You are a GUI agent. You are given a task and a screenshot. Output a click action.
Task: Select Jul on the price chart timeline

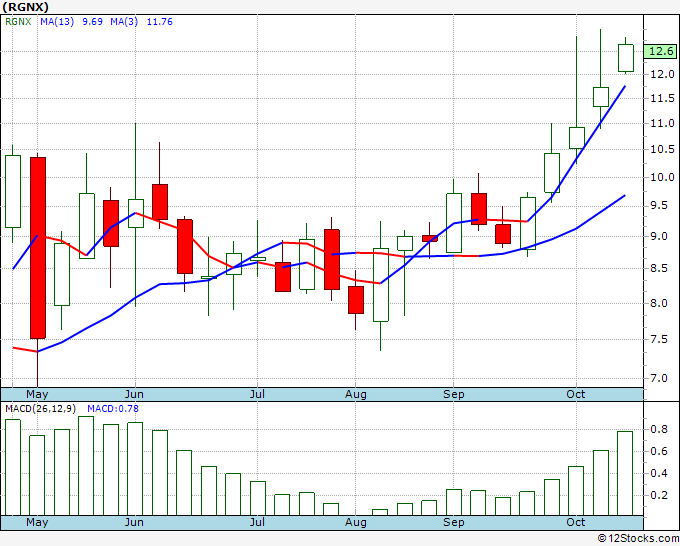coord(257,394)
